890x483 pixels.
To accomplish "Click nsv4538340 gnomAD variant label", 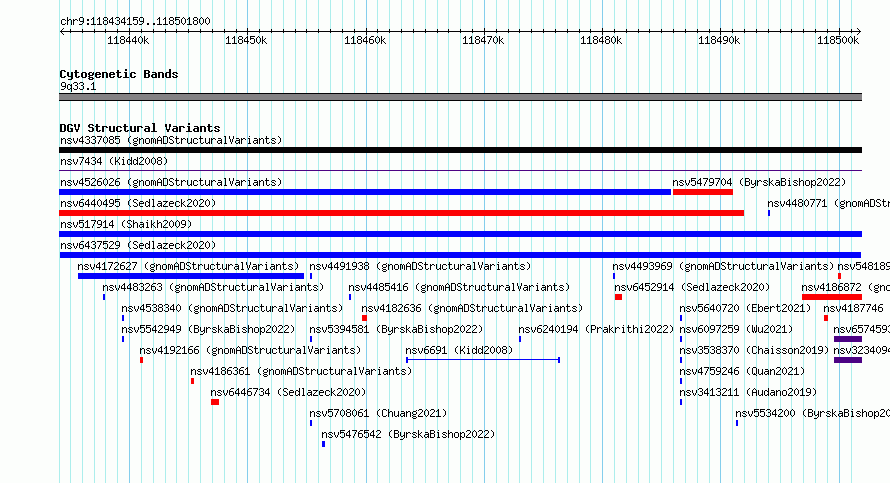I will coord(232,308).
